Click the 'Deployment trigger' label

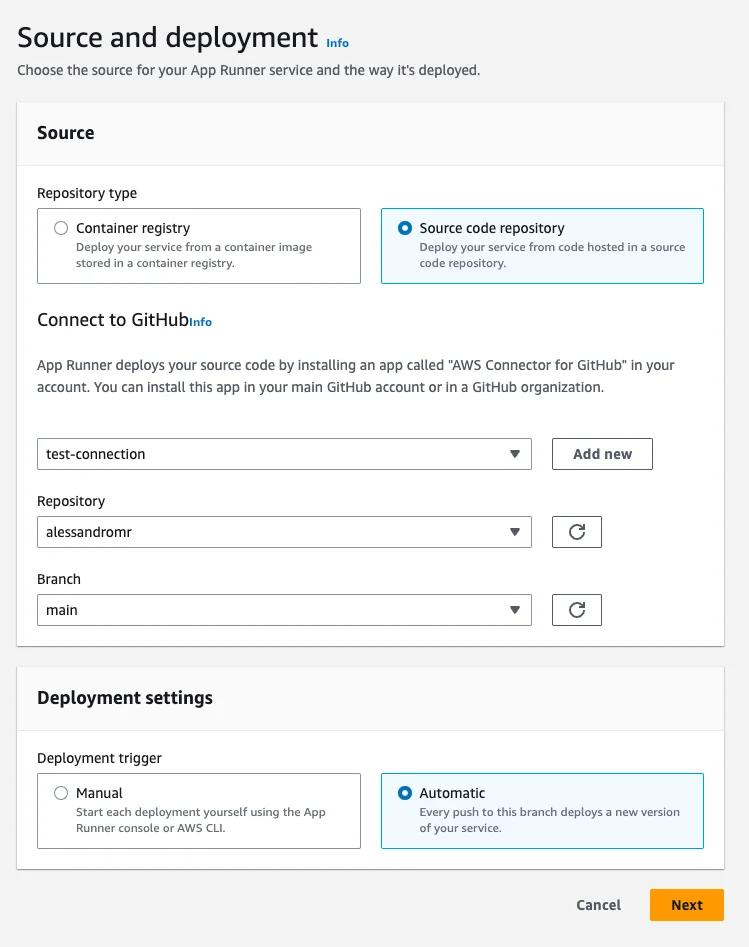(100, 758)
